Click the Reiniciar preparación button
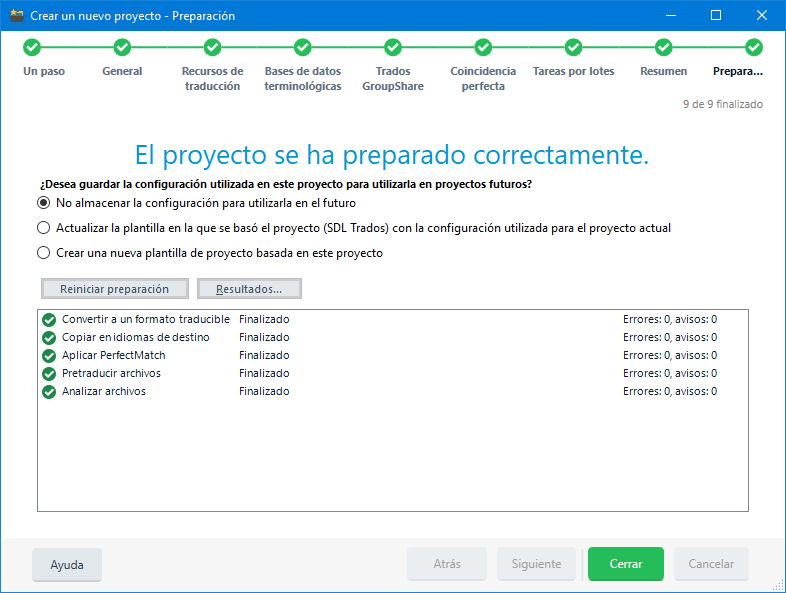Screen dimensions: 786x593 click(115, 289)
